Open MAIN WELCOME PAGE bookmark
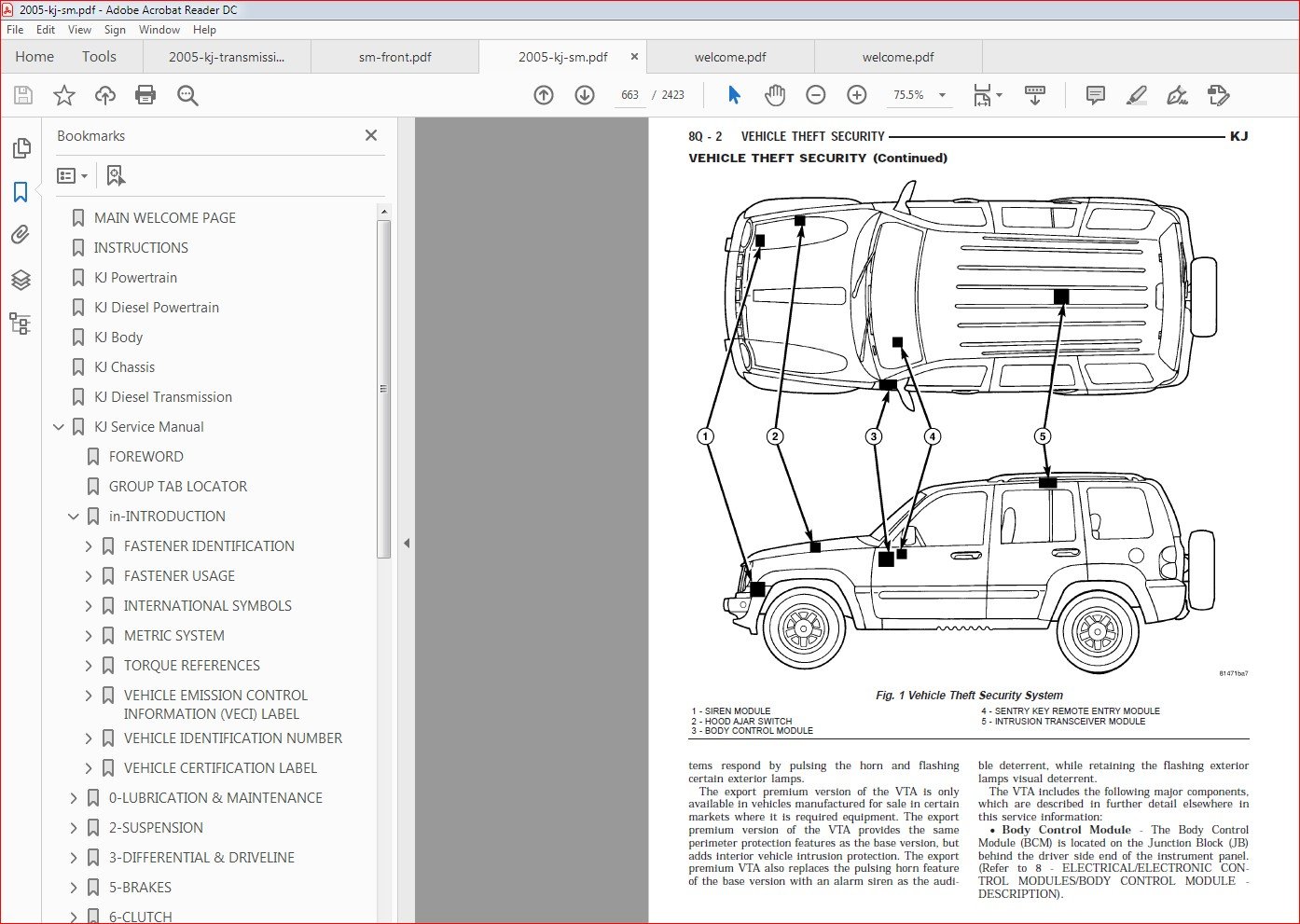Image resolution: width=1300 pixels, height=924 pixels. (x=165, y=218)
